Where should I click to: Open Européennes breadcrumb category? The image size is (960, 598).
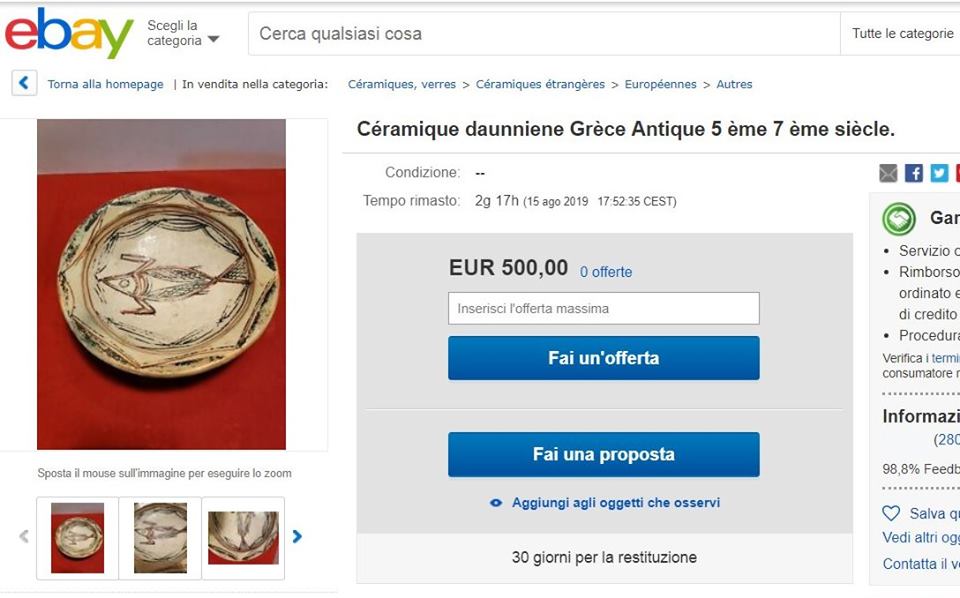tap(660, 84)
